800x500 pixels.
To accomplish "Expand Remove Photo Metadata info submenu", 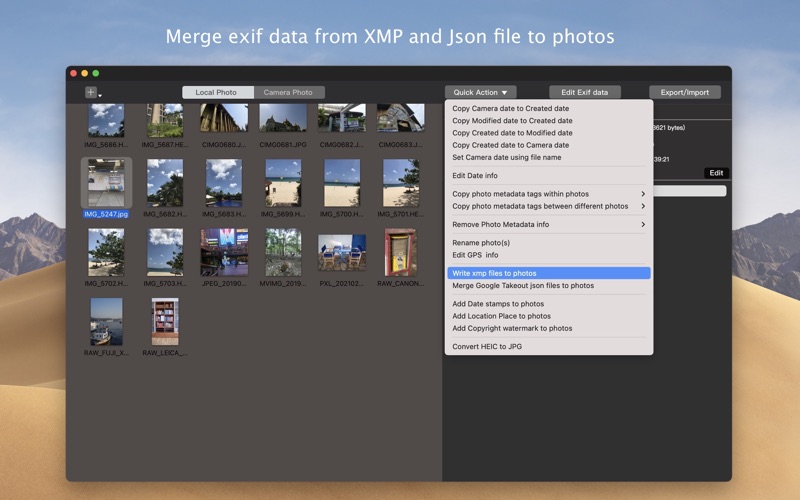I will click(548, 224).
